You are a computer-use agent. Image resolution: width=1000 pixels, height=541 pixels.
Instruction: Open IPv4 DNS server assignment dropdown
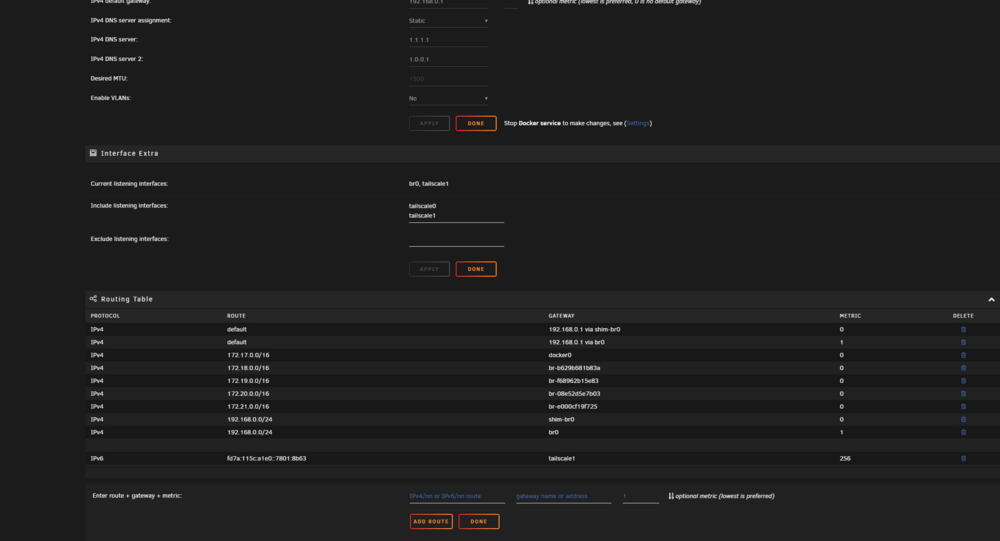coord(448,20)
